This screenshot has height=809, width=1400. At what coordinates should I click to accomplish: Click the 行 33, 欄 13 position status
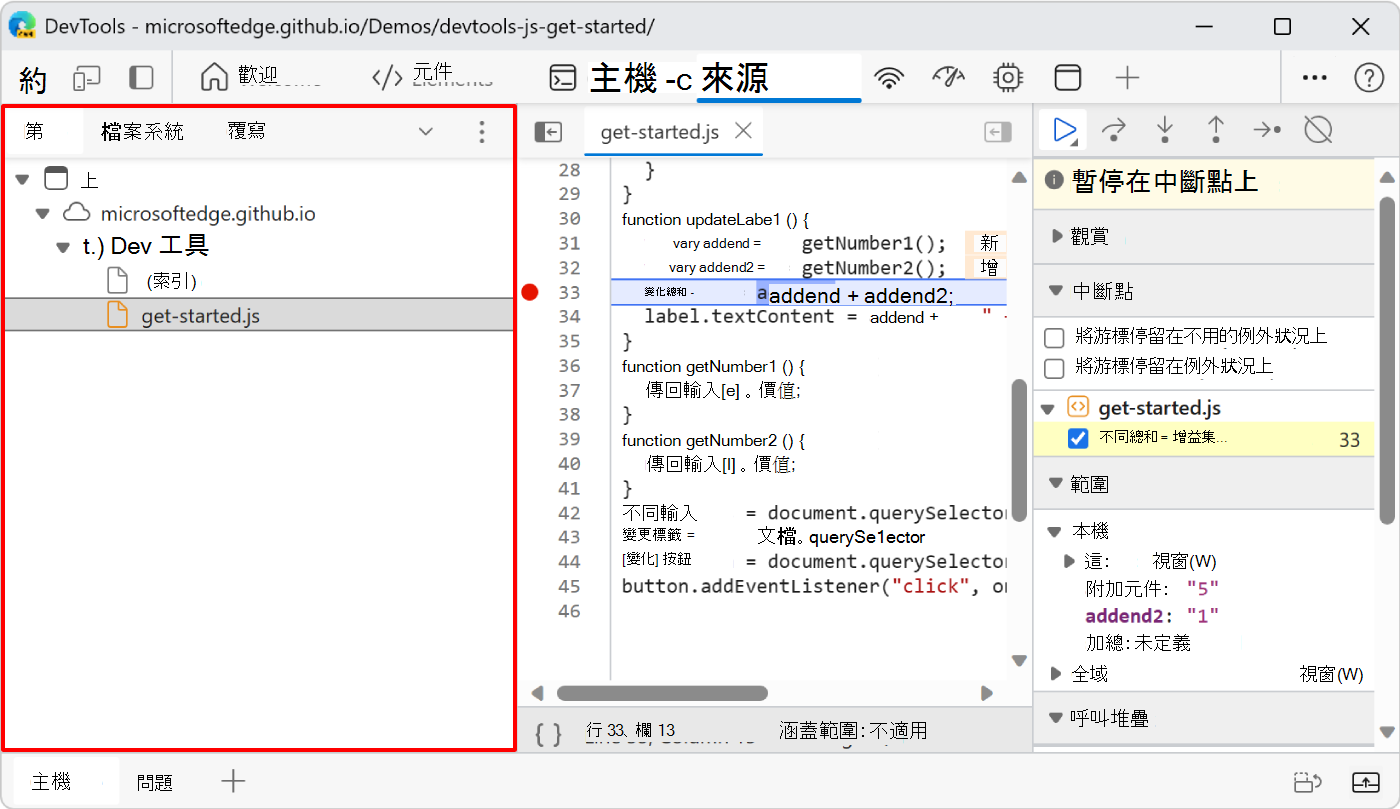pos(631,732)
